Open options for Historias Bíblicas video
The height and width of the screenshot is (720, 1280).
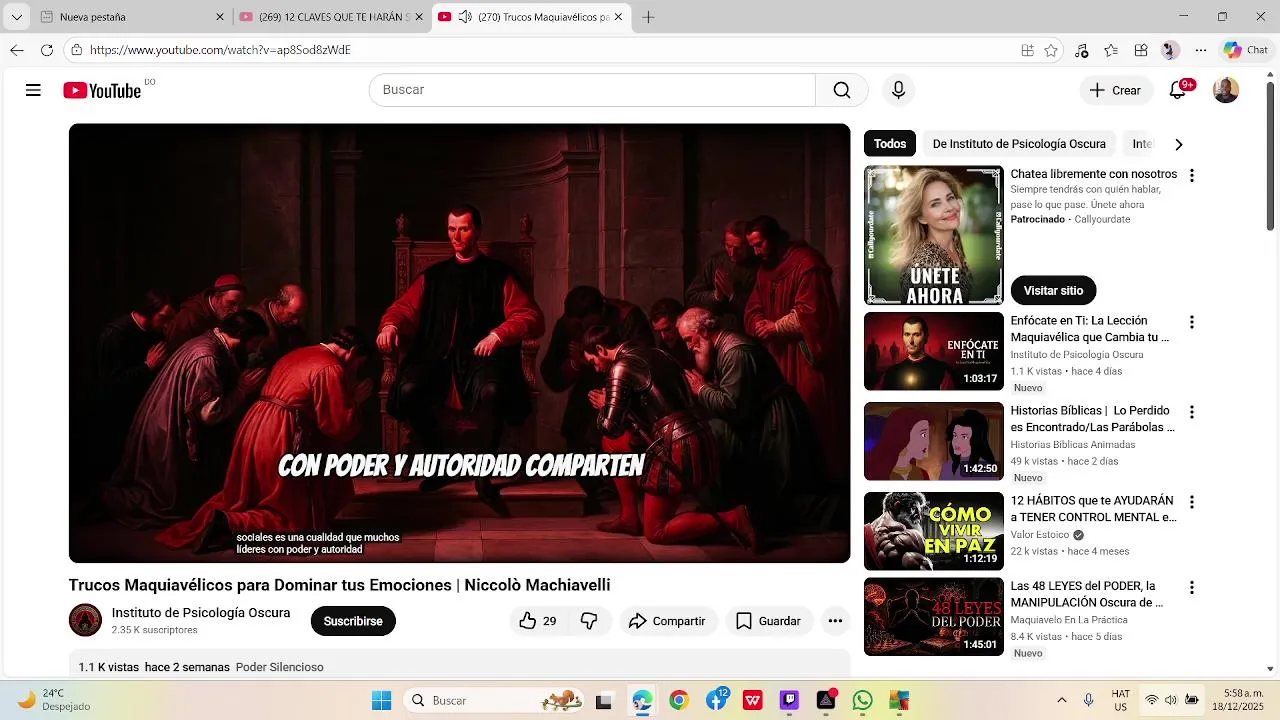[x=1191, y=412]
